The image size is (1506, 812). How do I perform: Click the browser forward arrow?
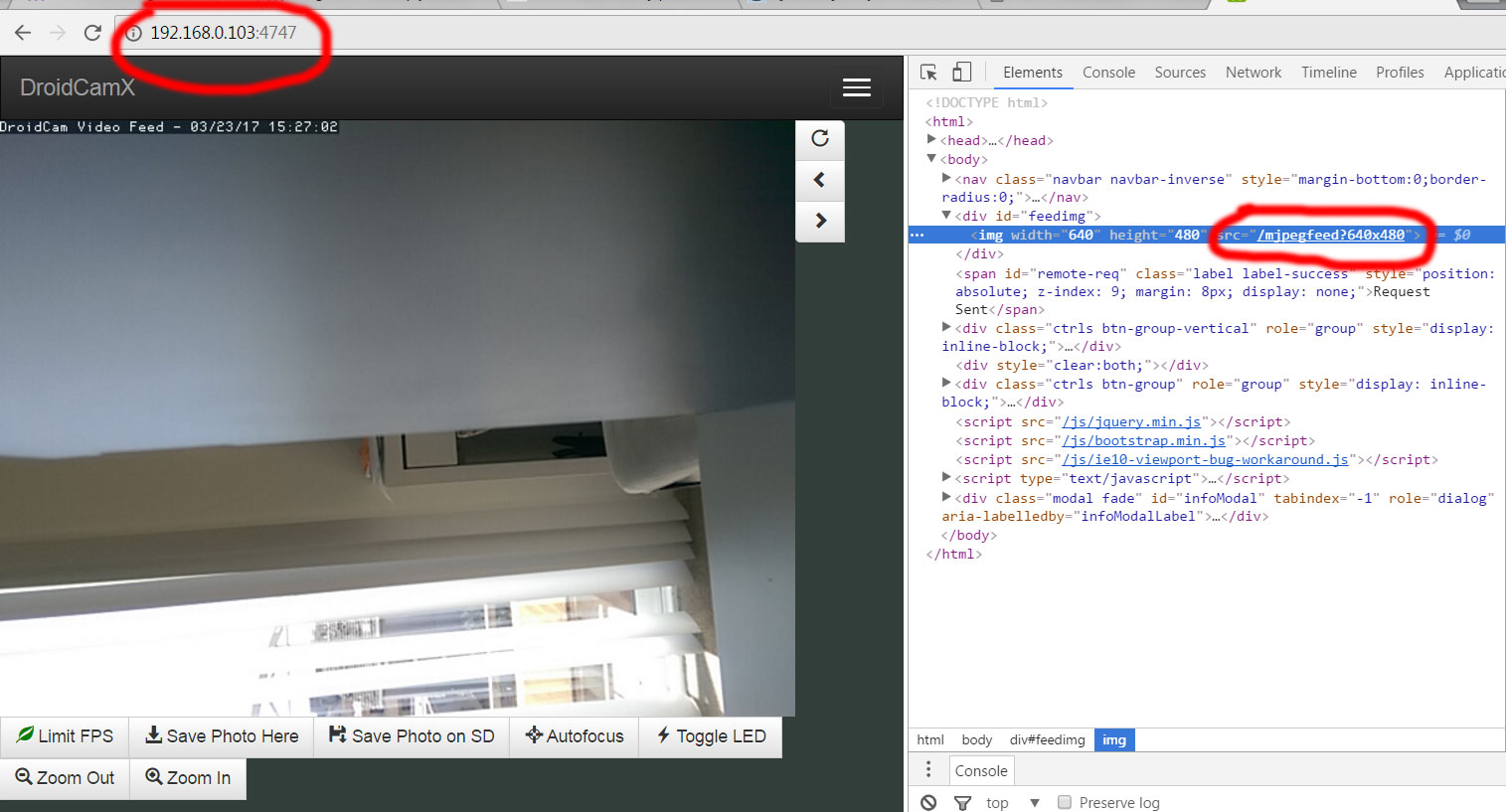(58, 33)
